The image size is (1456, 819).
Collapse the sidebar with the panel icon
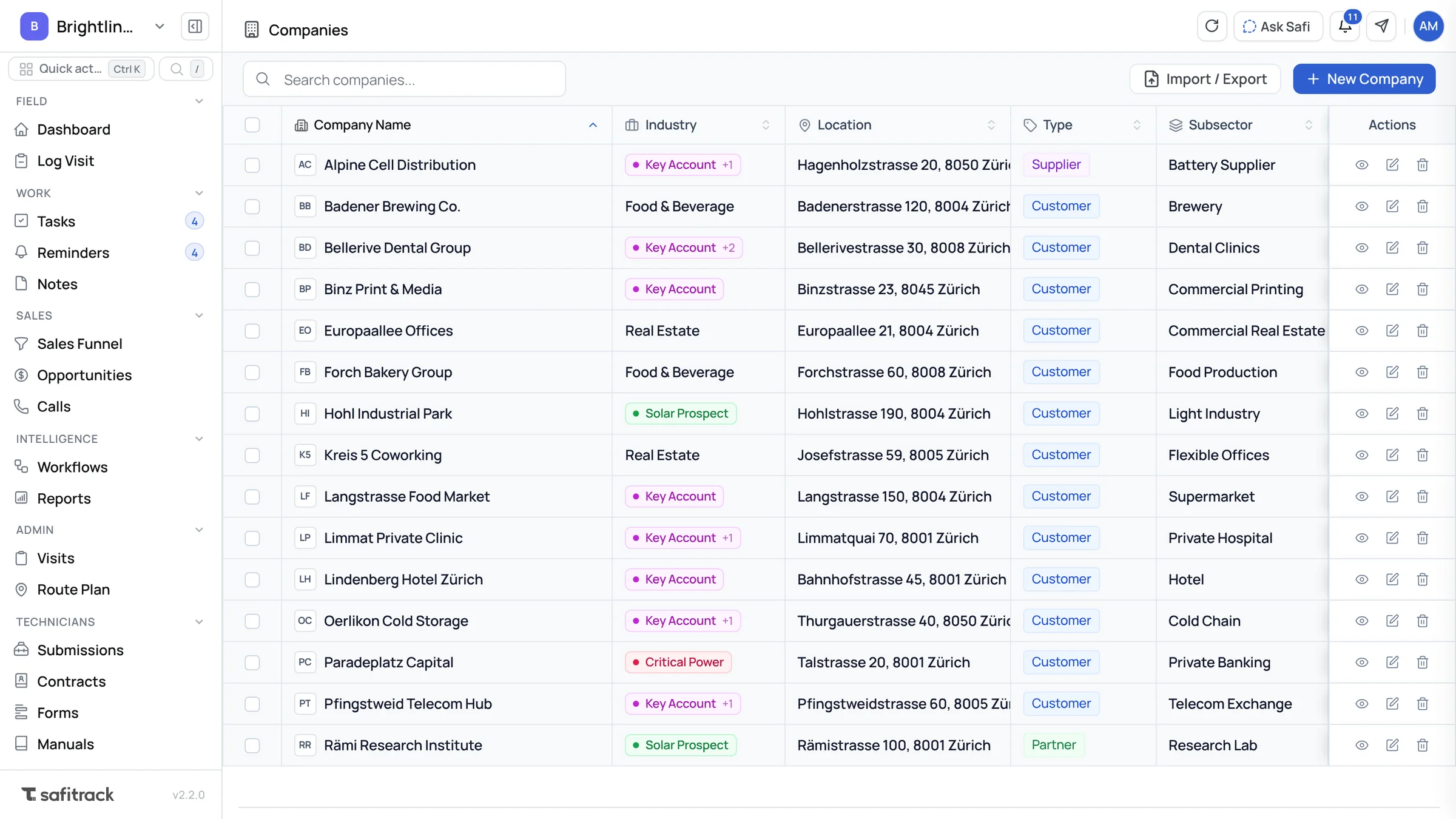tap(195, 26)
